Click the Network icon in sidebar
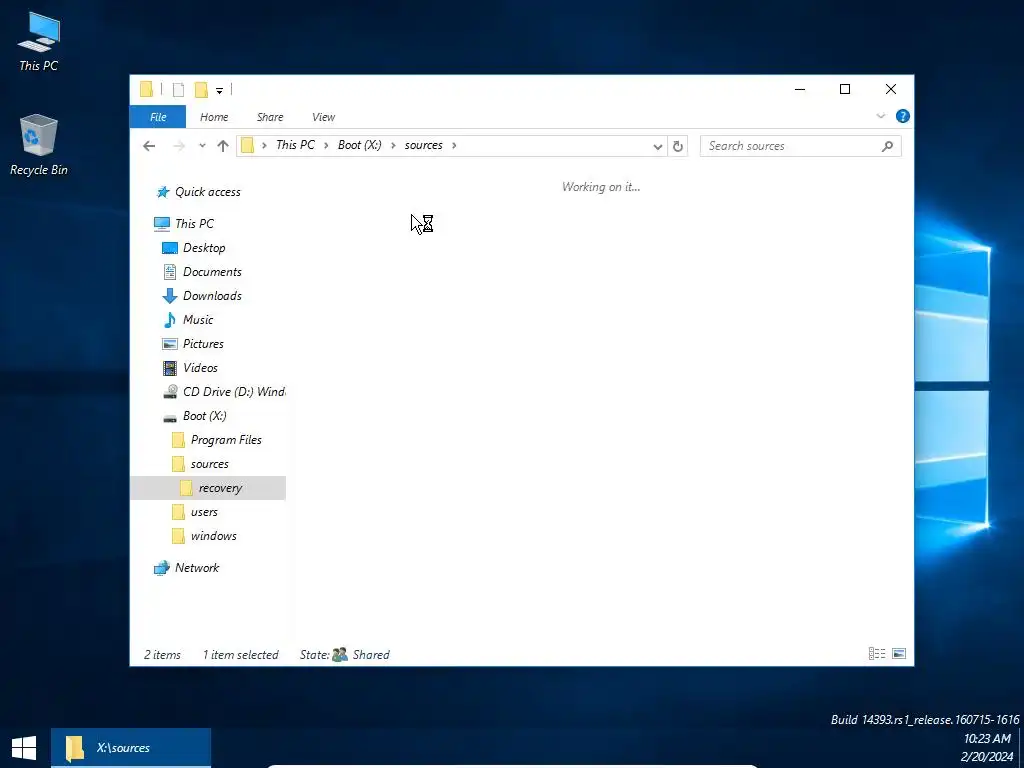The width and height of the screenshot is (1024, 768). tap(161, 568)
